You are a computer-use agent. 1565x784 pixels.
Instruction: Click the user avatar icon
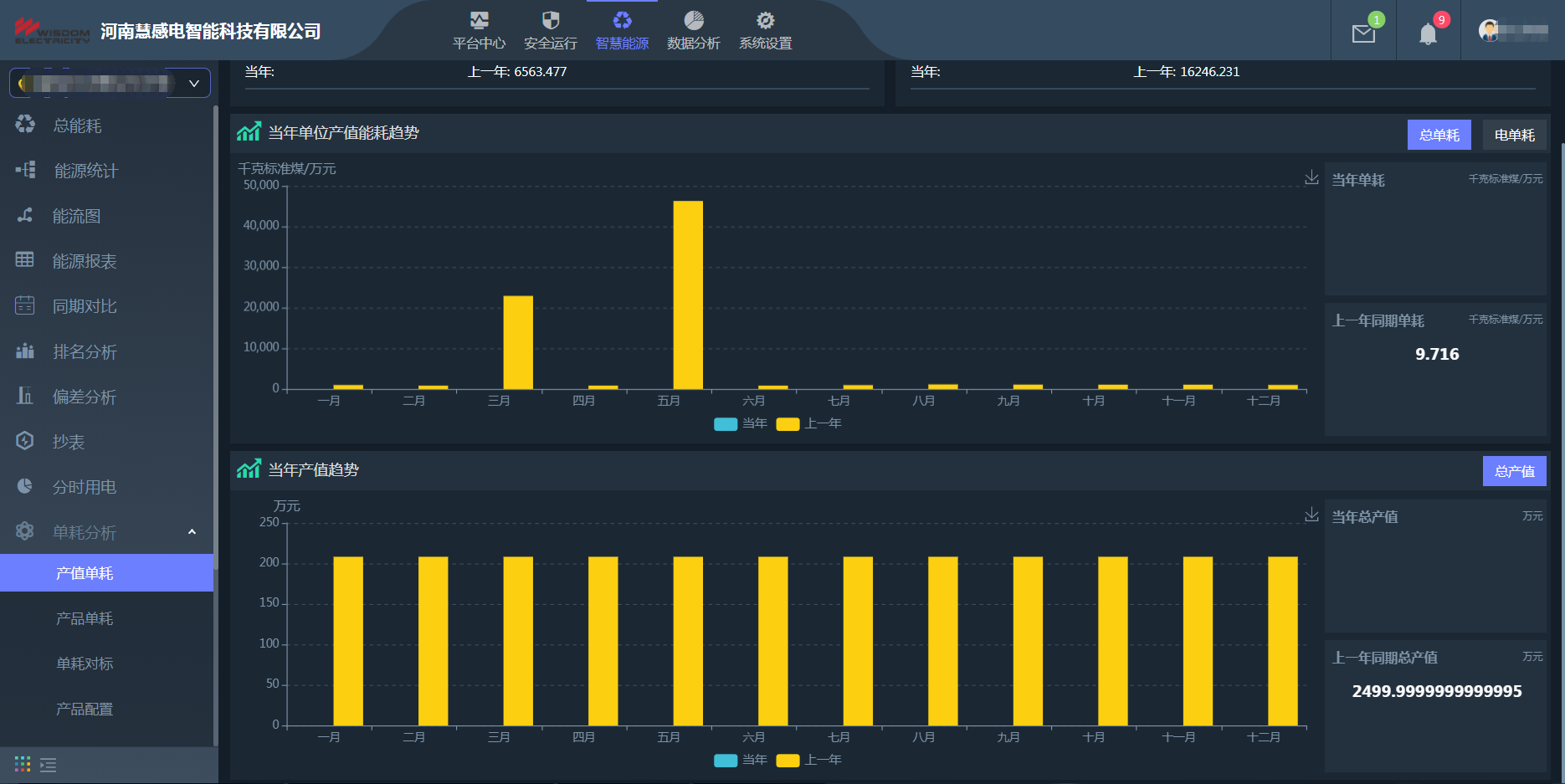click(x=1488, y=31)
